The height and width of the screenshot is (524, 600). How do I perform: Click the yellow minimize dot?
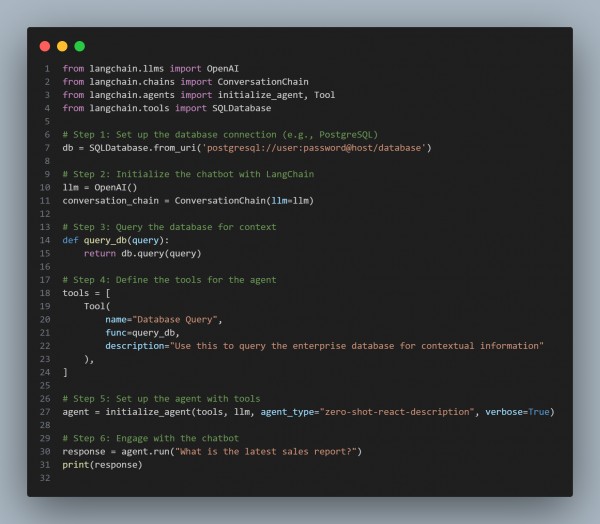tap(62, 46)
